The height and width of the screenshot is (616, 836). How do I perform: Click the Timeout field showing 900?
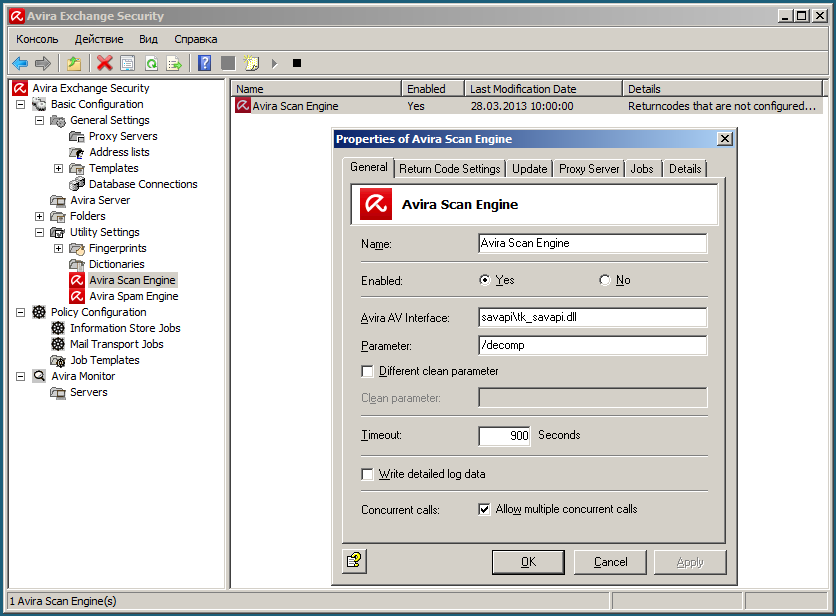[504, 436]
